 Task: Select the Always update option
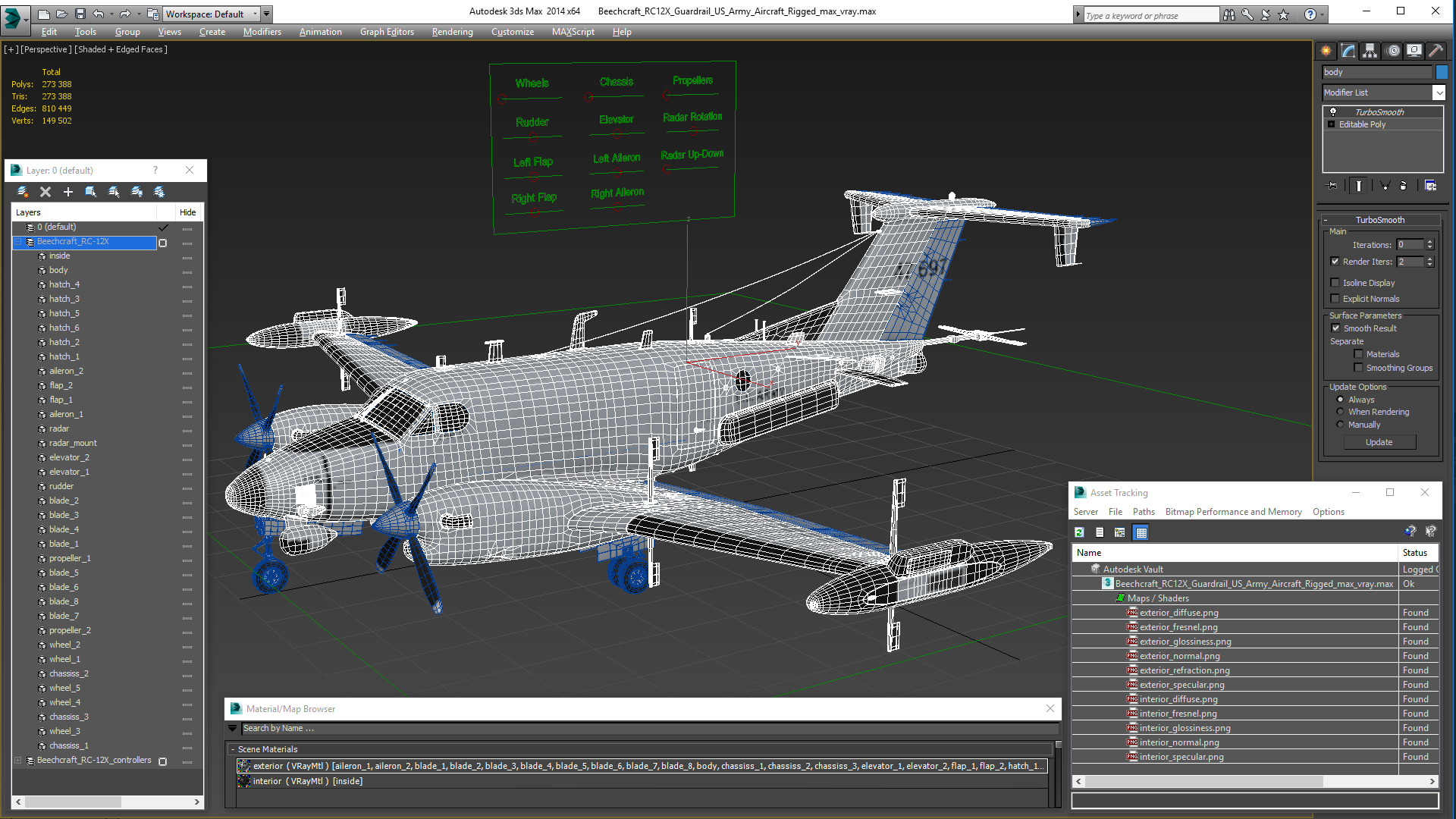1340,400
